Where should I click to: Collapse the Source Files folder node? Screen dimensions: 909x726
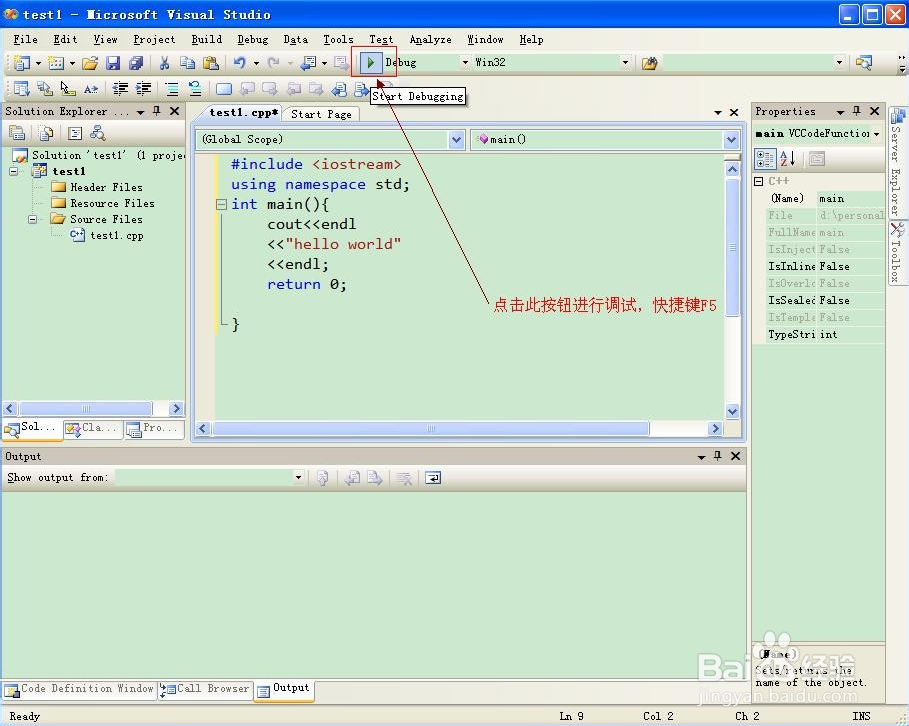point(33,219)
